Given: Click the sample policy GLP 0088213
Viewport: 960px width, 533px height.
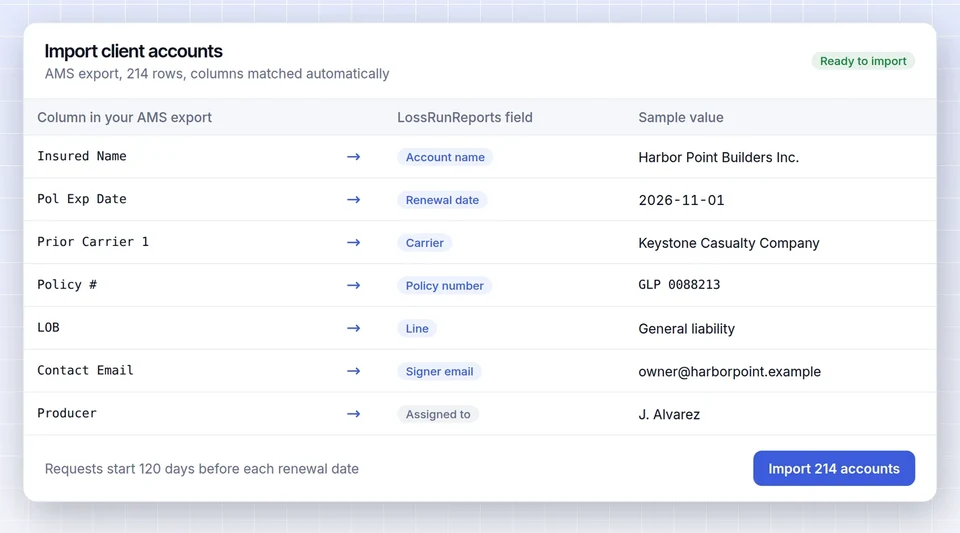Looking at the screenshot, I should (x=679, y=285).
